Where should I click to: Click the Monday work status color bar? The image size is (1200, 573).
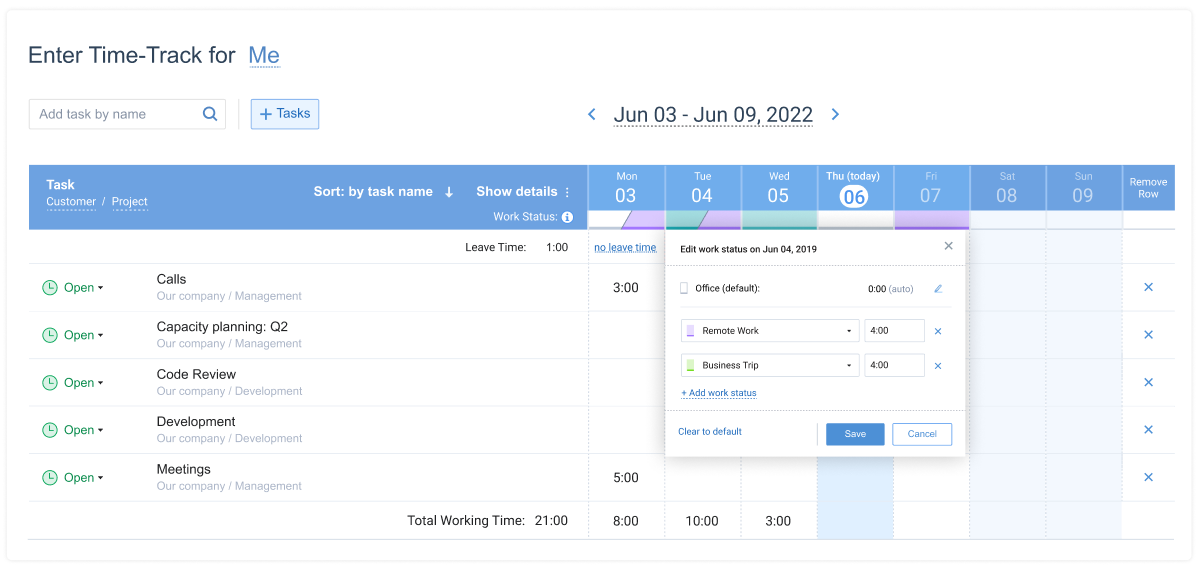coord(626,219)
